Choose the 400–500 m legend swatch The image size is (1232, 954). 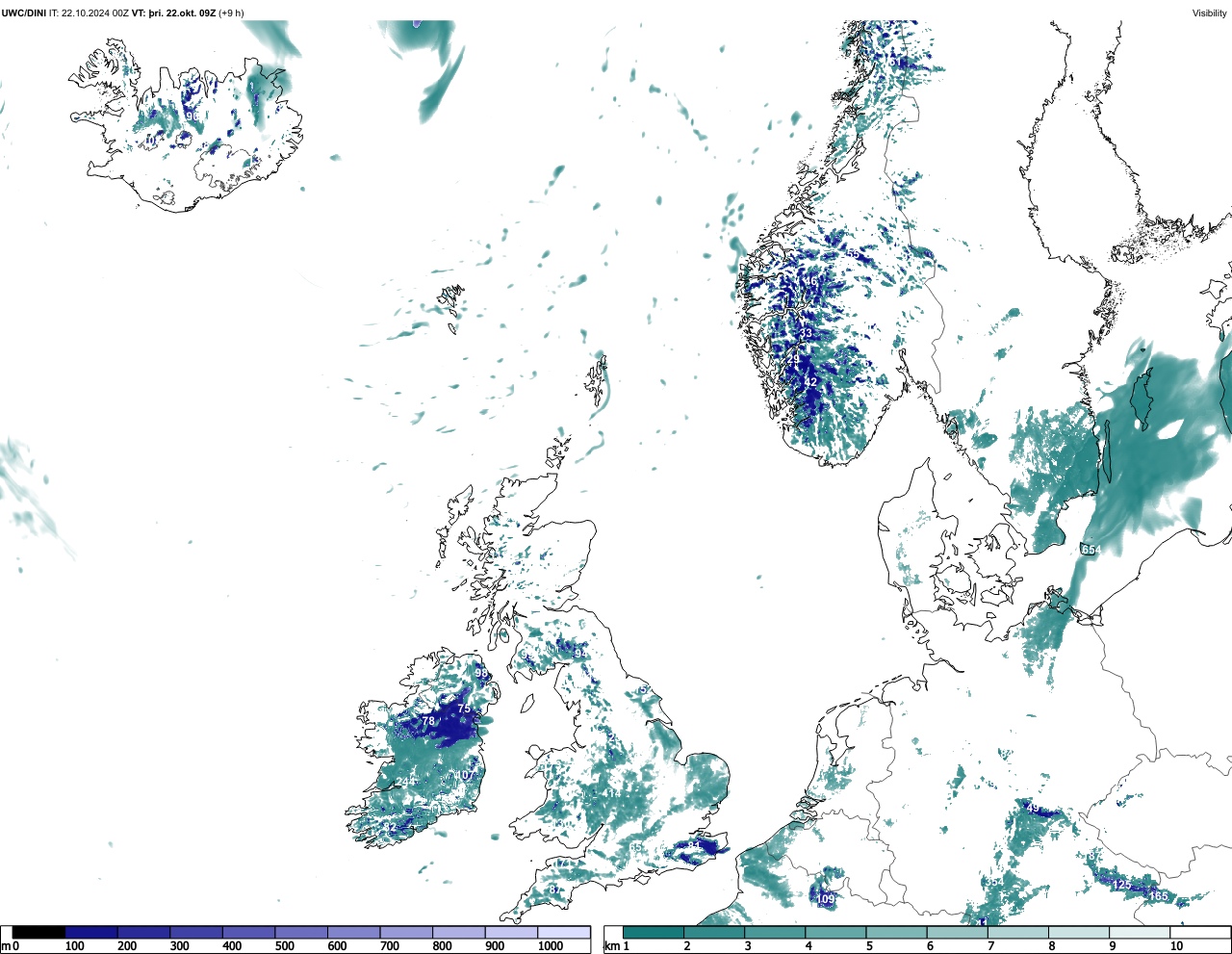249,933
